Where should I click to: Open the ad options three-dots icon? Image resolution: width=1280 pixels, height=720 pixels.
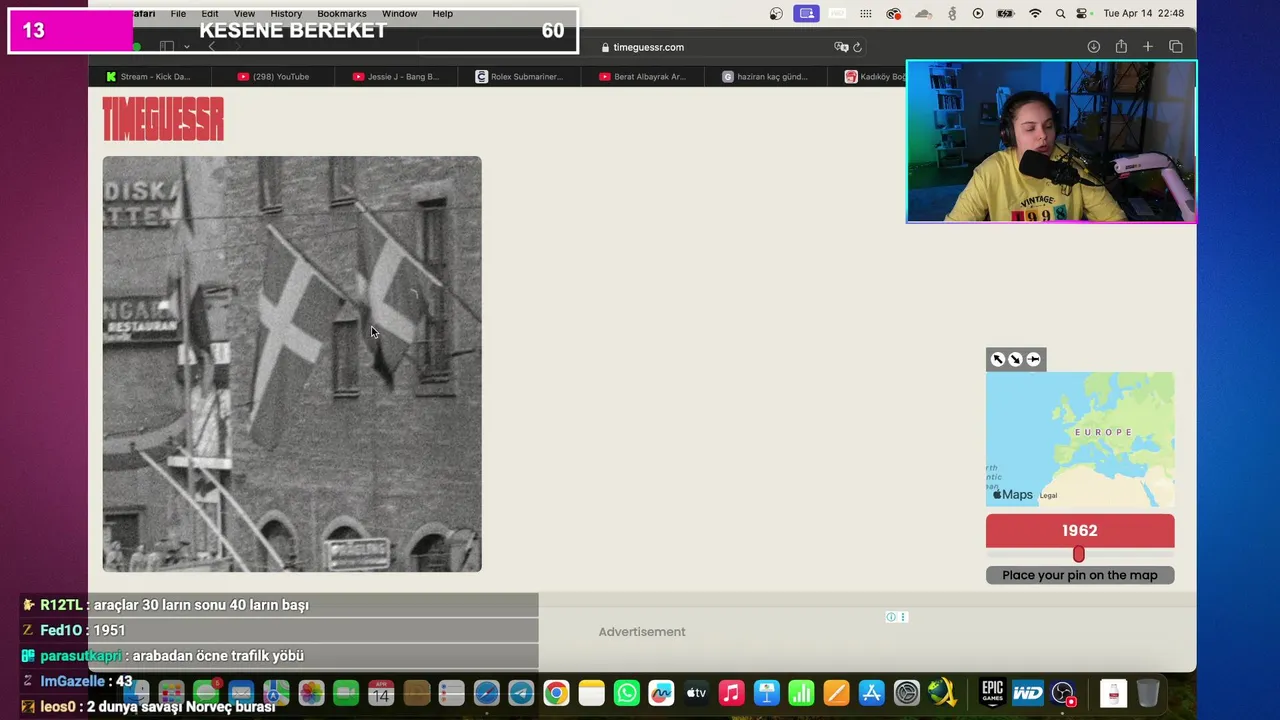pos(903,617)
